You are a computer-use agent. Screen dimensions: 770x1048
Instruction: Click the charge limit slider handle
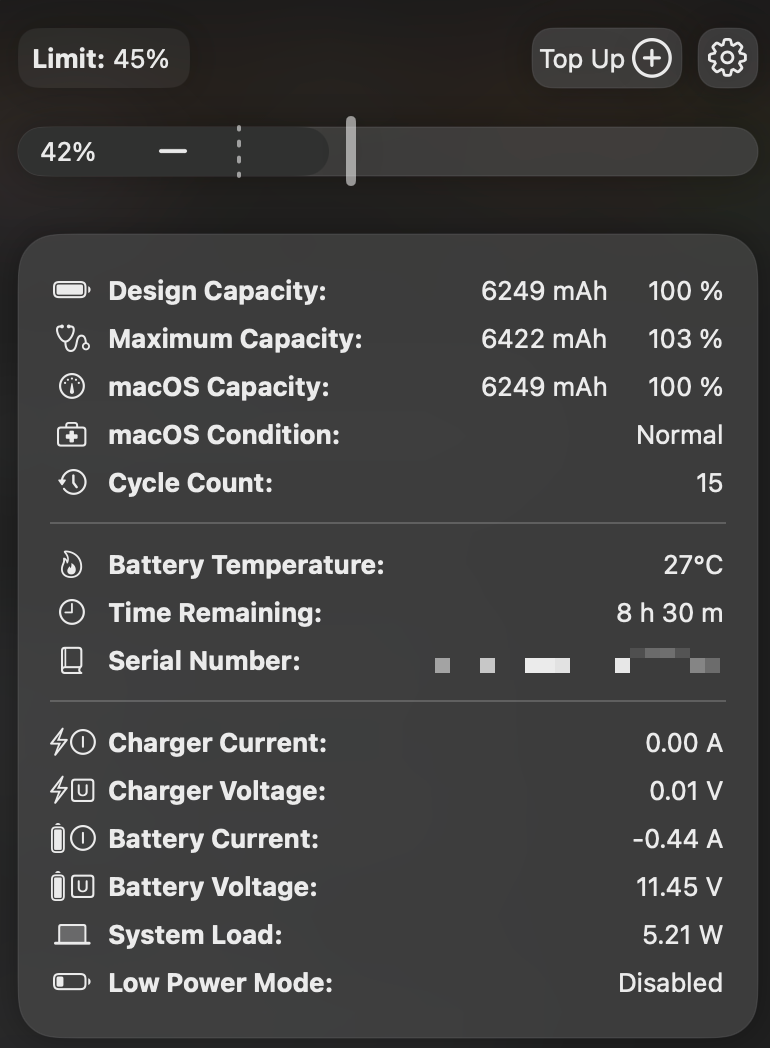tap(351, 151)
